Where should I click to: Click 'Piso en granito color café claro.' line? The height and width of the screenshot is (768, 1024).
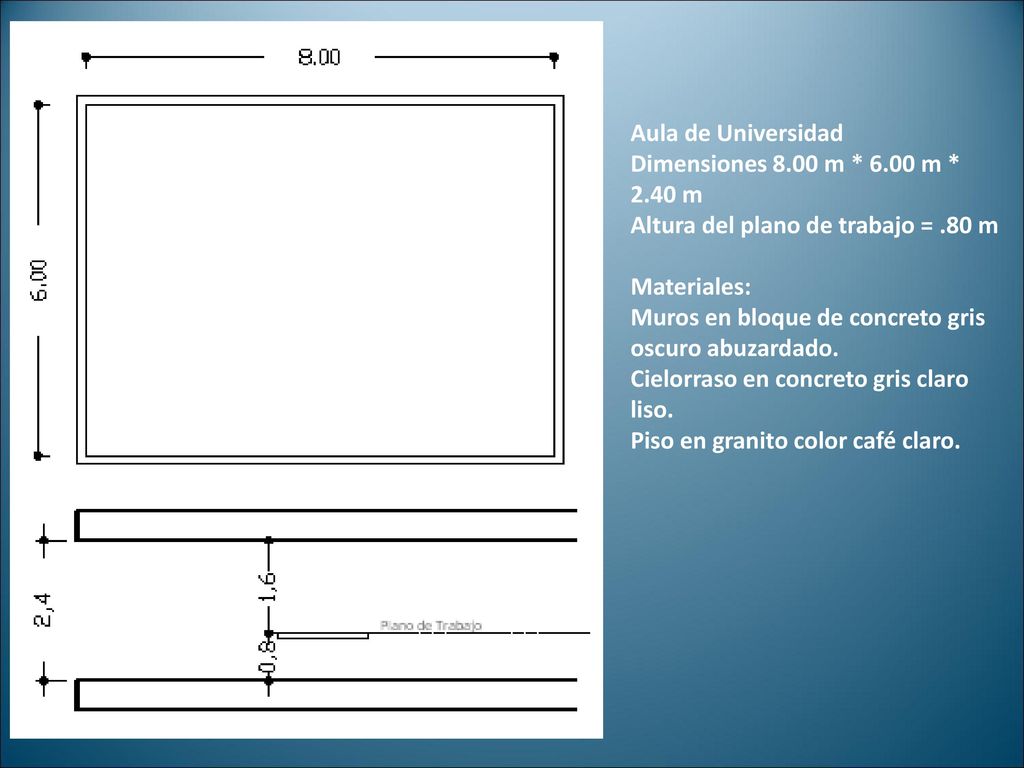coord(795,441)
